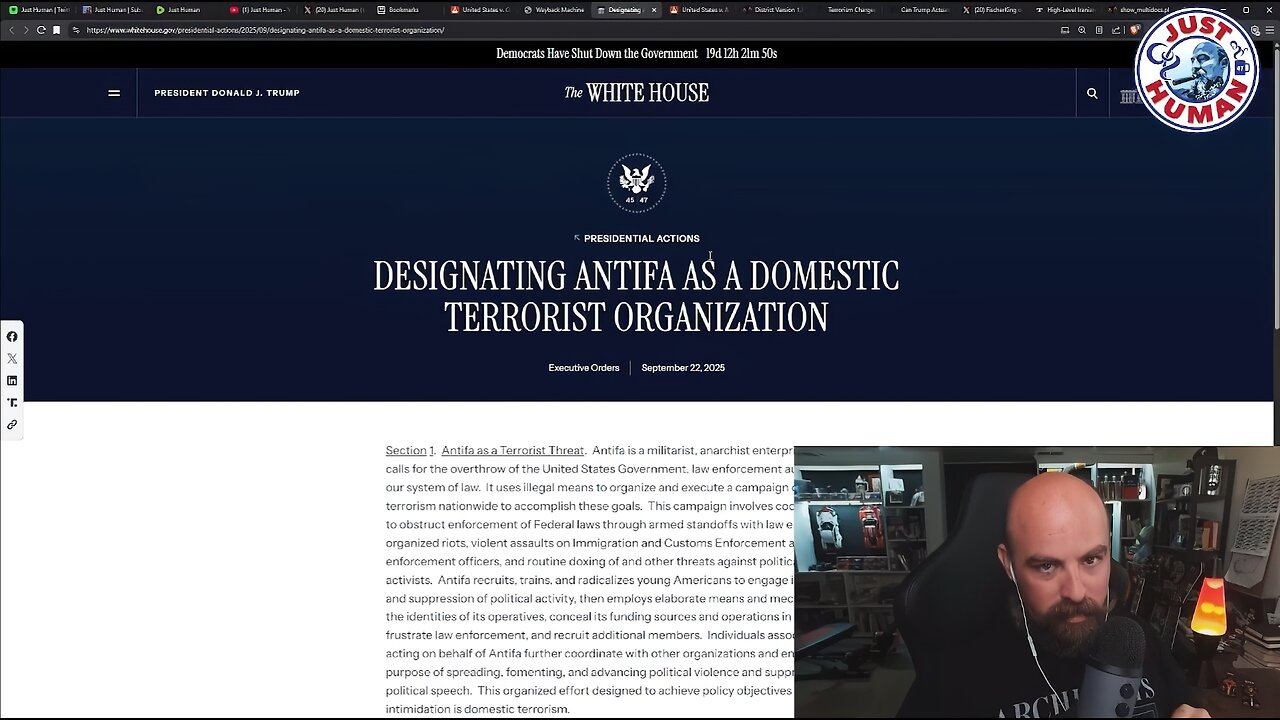Reload the White House page
This screenshot has width=1280, height=720.
point(41,30)
